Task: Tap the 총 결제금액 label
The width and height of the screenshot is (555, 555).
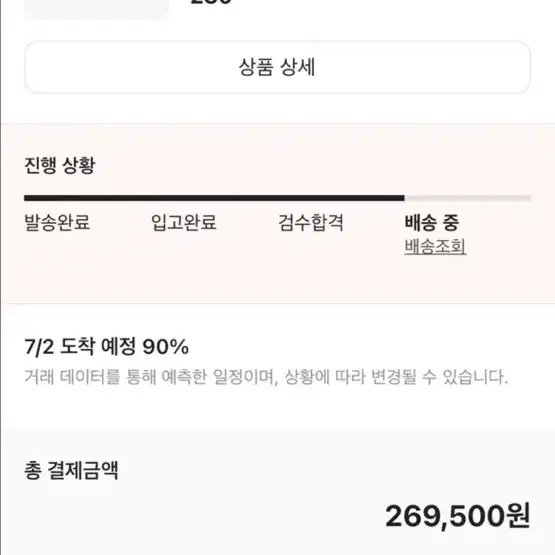Action: click(x=71, y=471)
